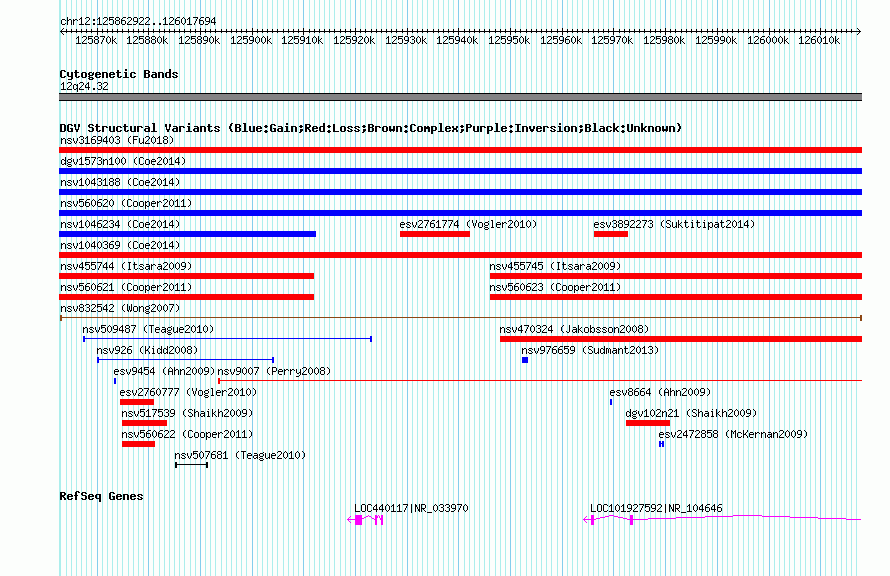The width and height of the screenshot is (890, 576).
Task: Click the thin red line of nsv9007
Action: [x=540, y=381]
